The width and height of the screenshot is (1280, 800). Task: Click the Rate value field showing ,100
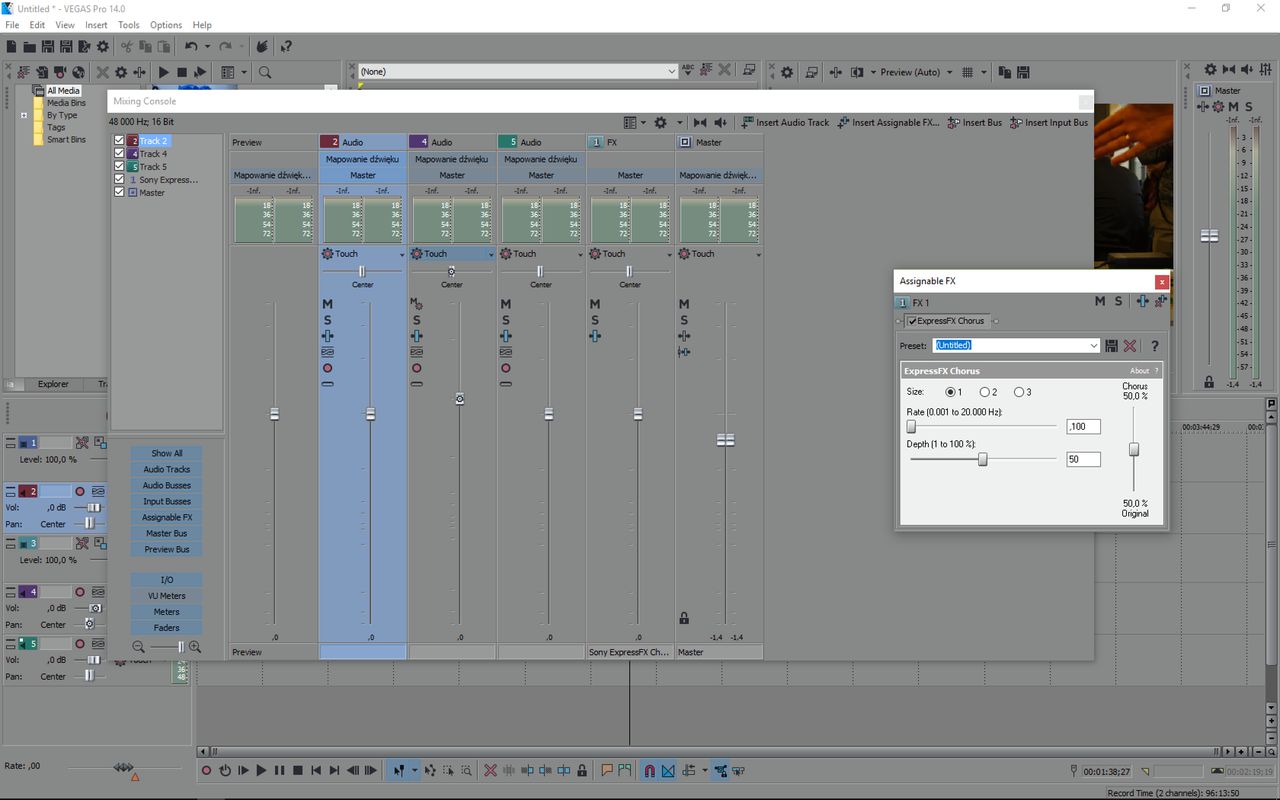1084,427
